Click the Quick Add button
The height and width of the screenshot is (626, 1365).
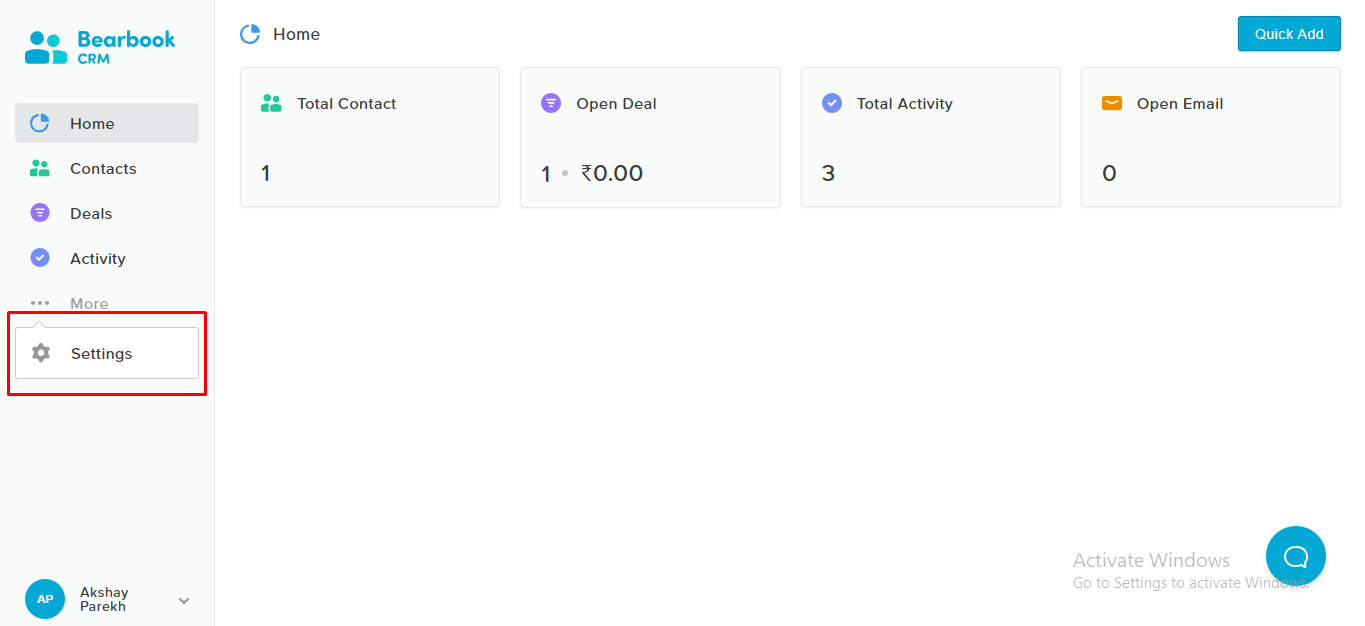1289,34
